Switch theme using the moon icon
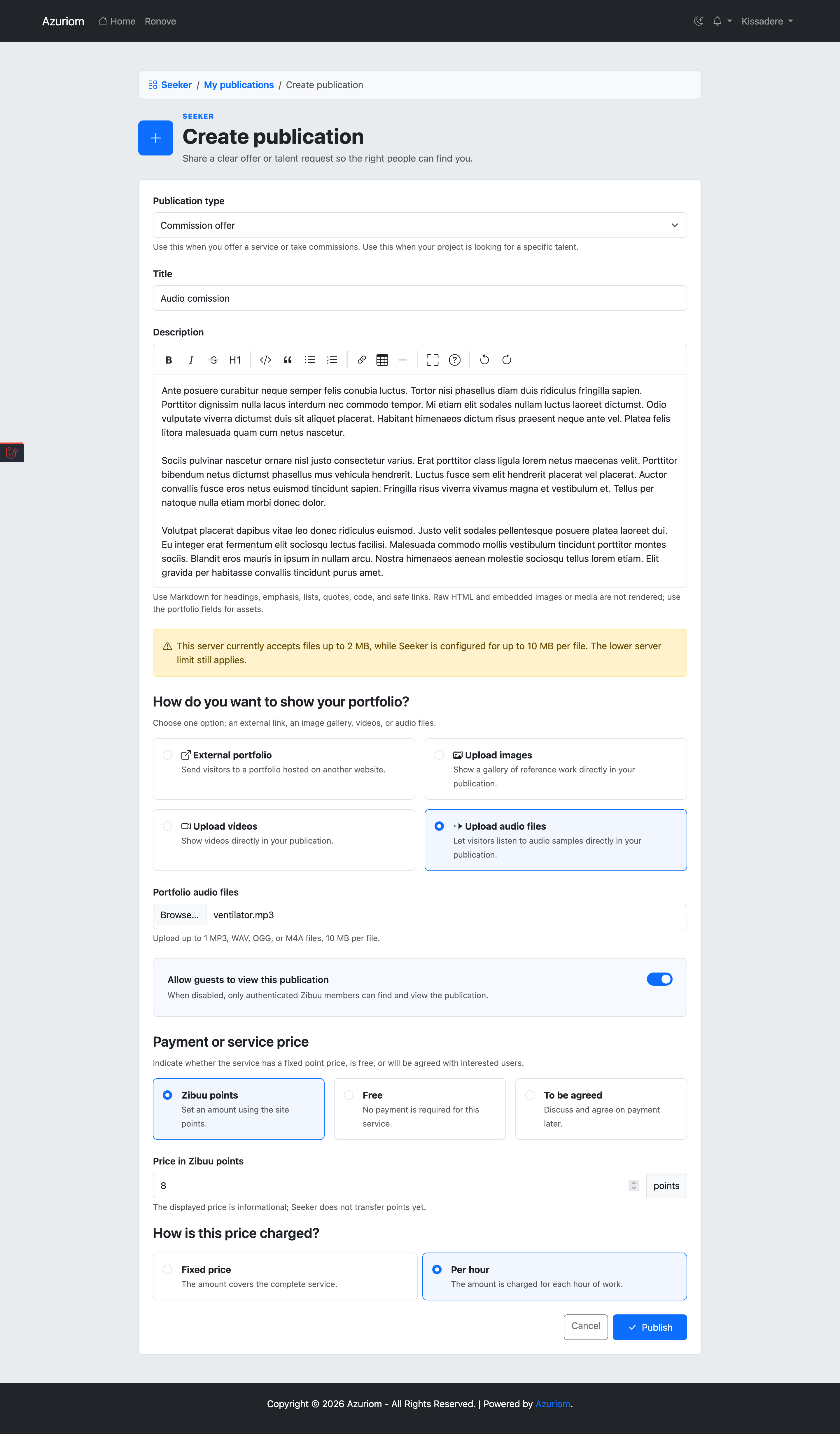Viewport: 840px width, 1434px height. pyautogui.click(x=698, y=21)
